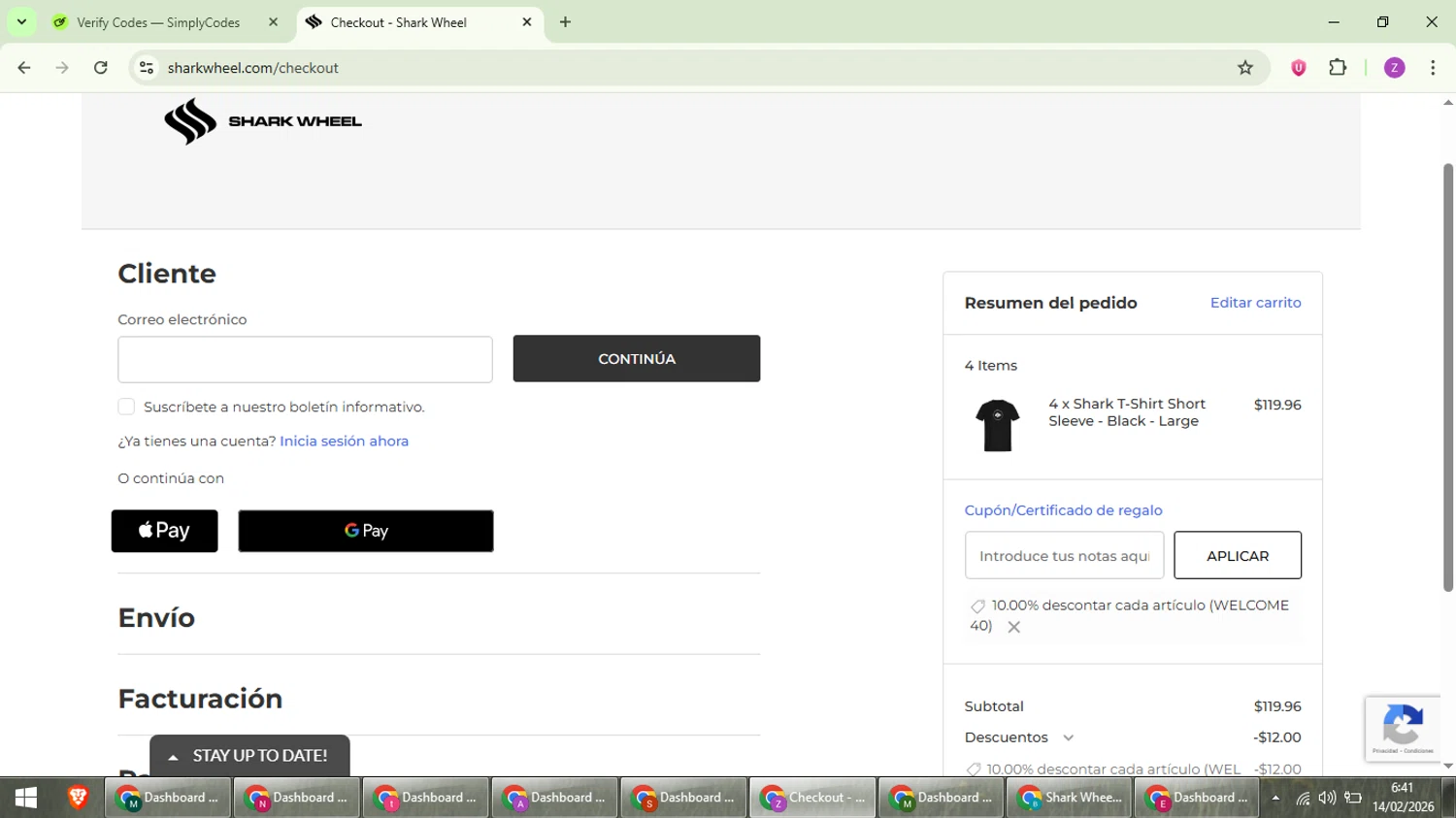Click the coupon tag icon beside WELCOME40
Image resolution: width=1456 pixels, height=818 pixels.
(977, 605)
